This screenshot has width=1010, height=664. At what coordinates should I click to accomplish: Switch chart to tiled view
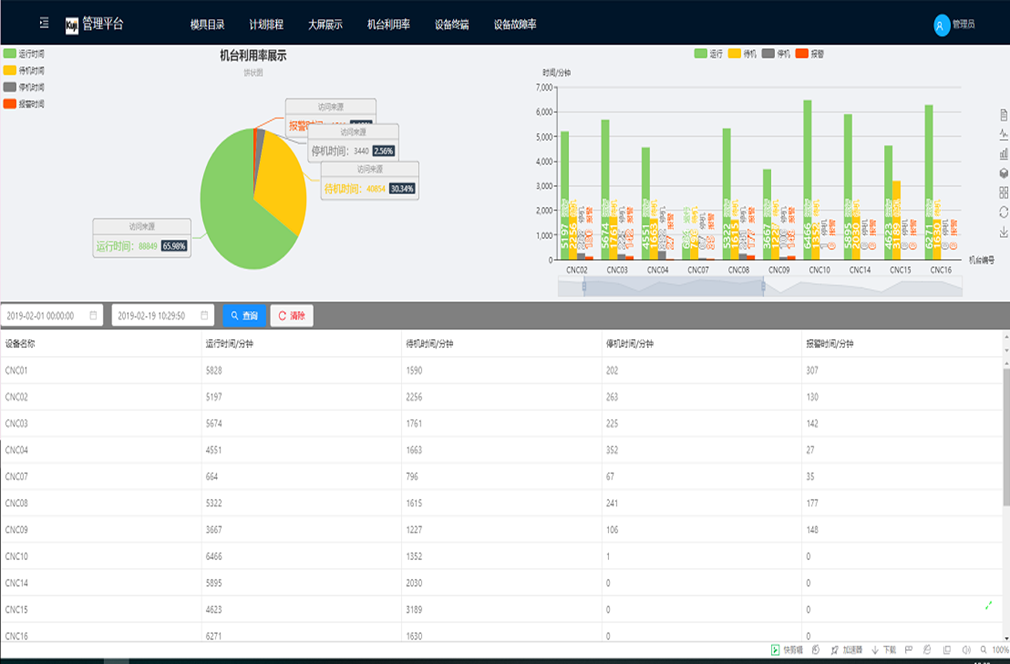coord(1003,193)
